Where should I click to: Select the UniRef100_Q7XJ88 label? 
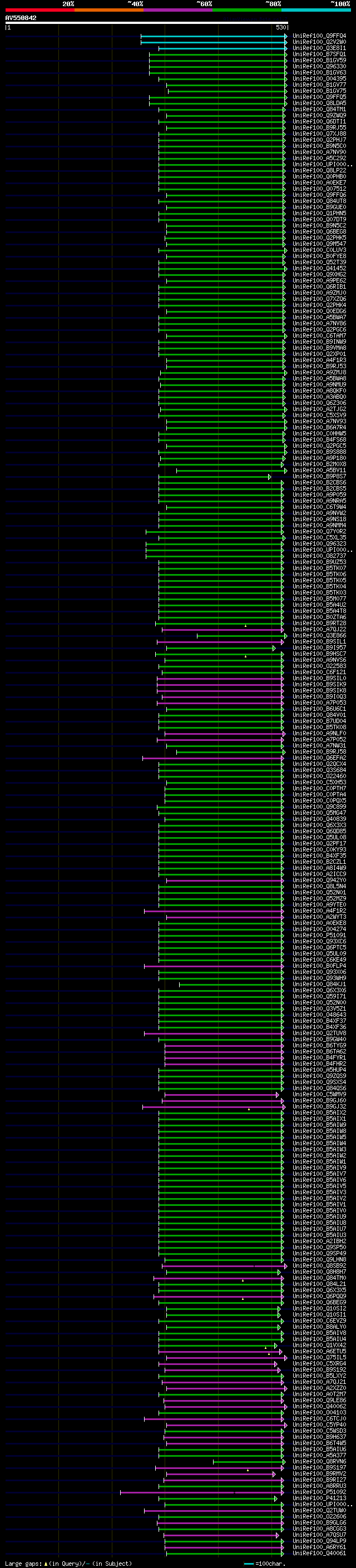[x=319, y=134]
